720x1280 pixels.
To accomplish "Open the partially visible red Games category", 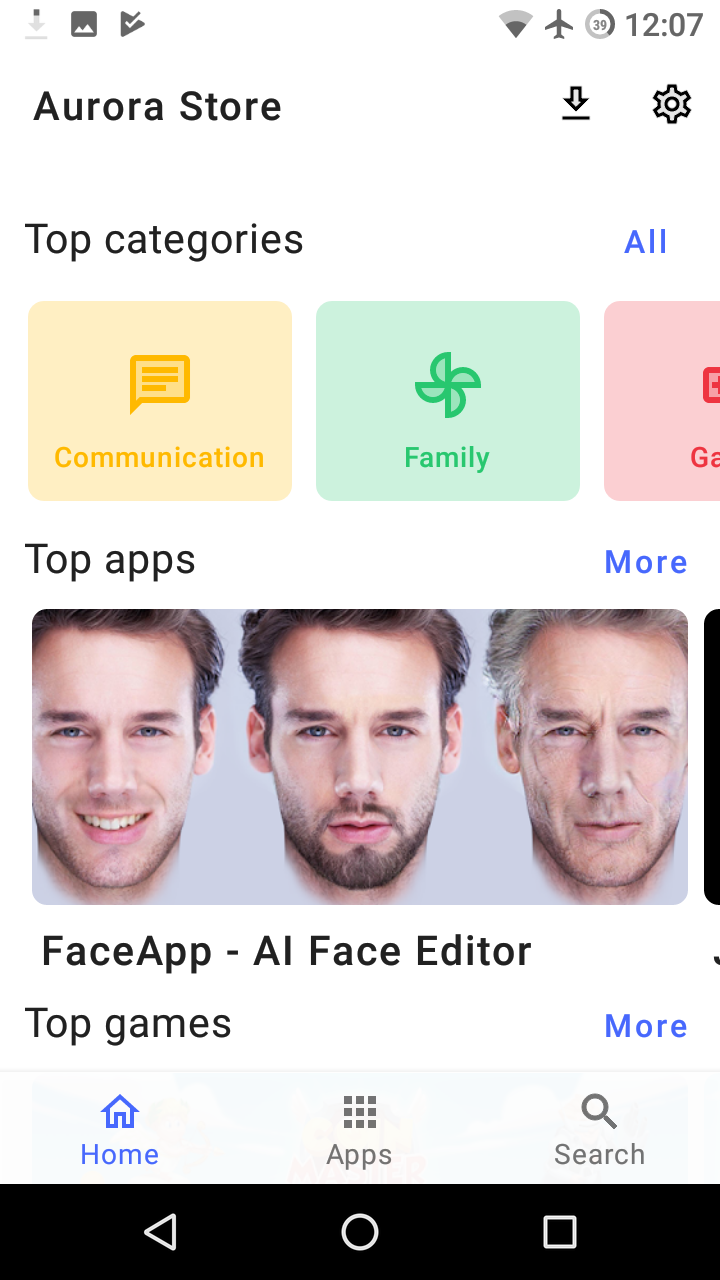I will coord(662,401).
